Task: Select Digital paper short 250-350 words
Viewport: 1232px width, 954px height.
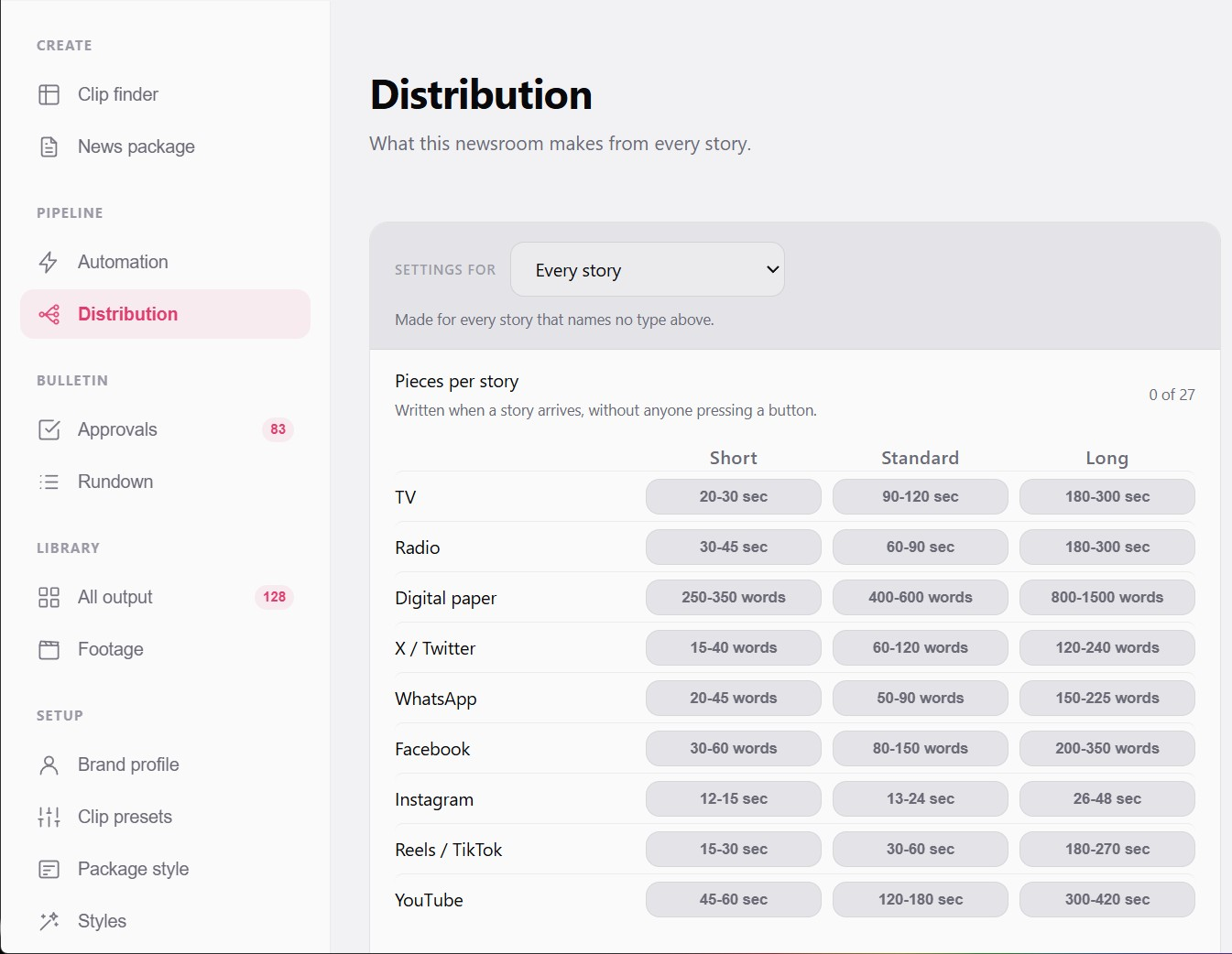Action: [x=734, y=597]
